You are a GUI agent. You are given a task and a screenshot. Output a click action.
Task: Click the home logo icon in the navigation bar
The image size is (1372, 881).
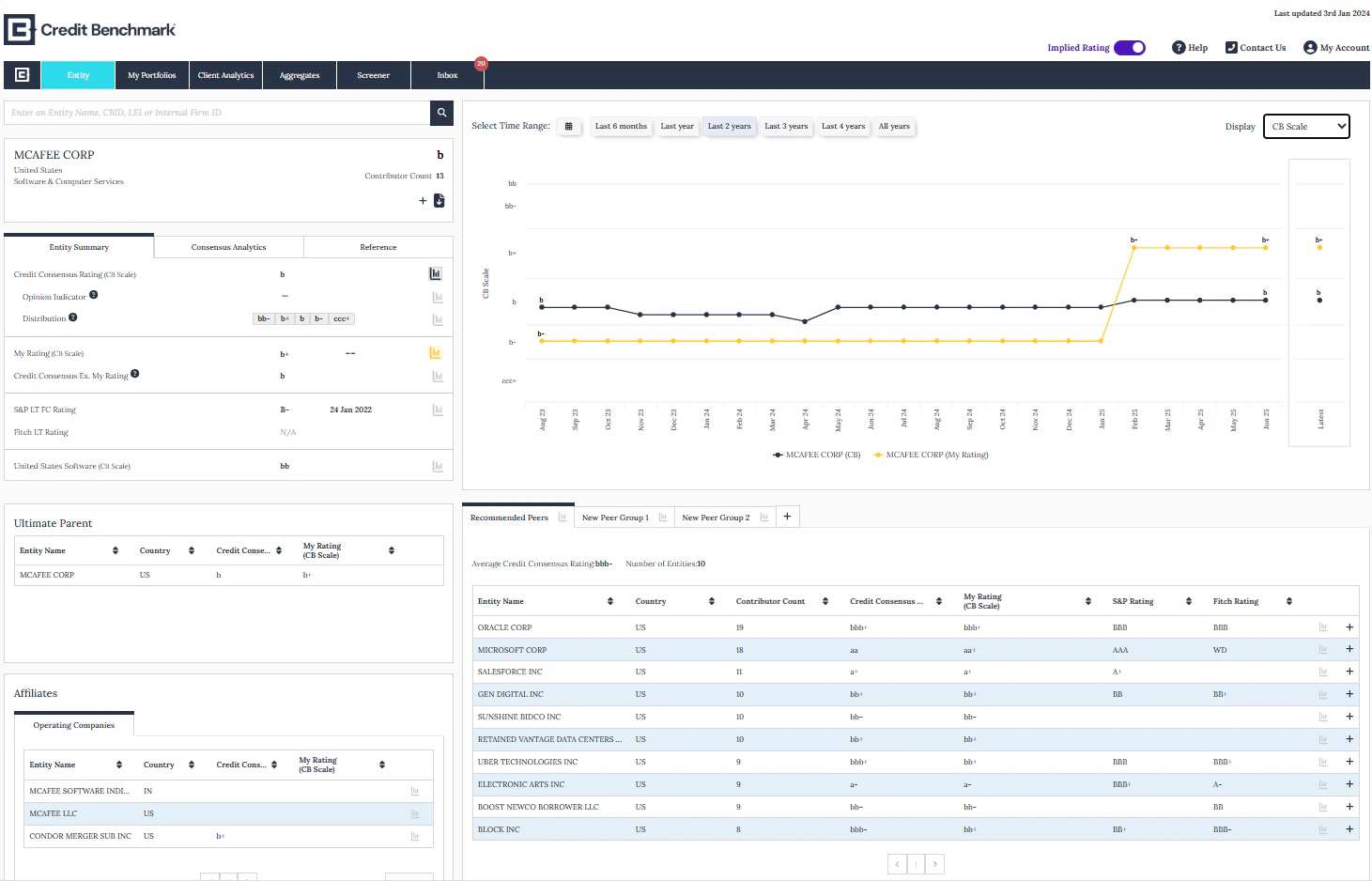23,75
